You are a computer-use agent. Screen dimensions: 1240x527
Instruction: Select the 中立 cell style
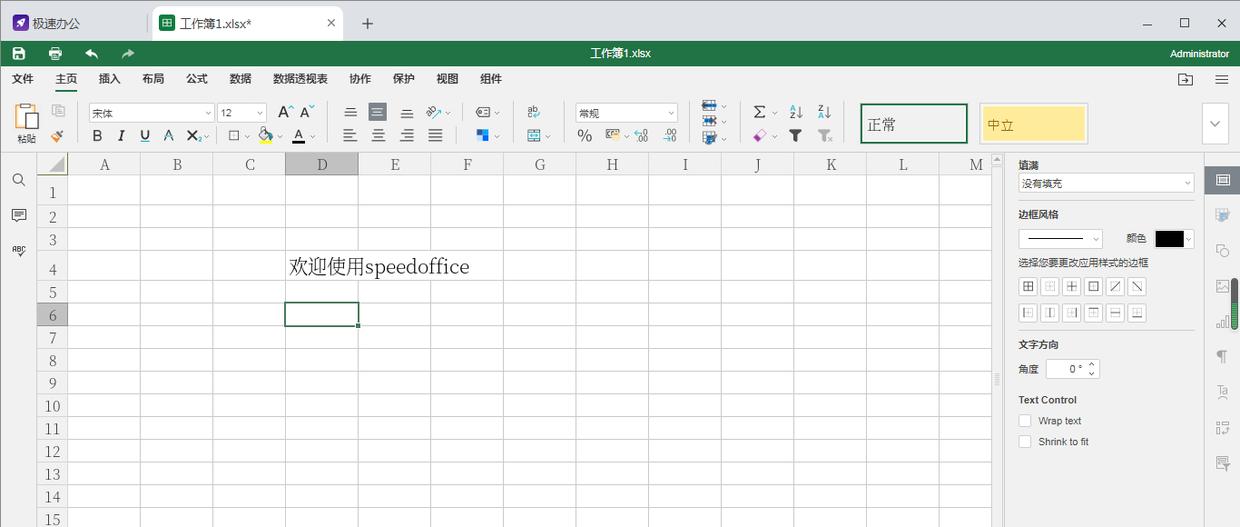[x=1033, y=124]
